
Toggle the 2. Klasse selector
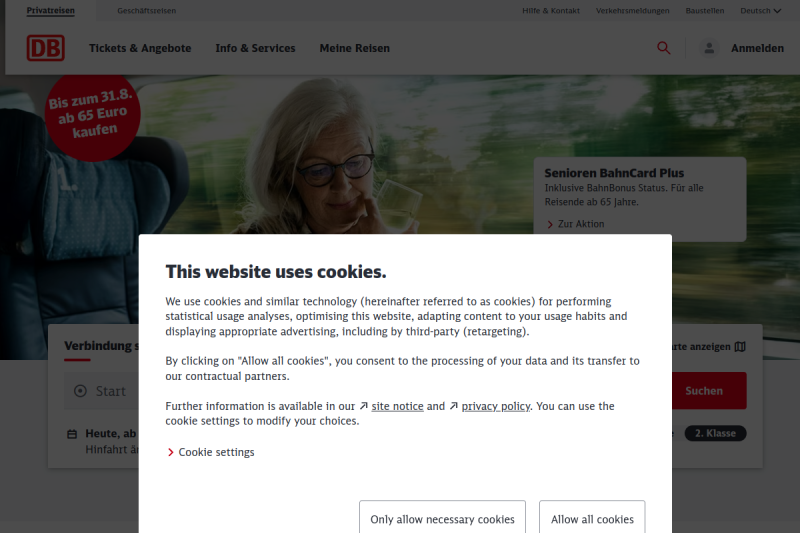tap(715, 434)
